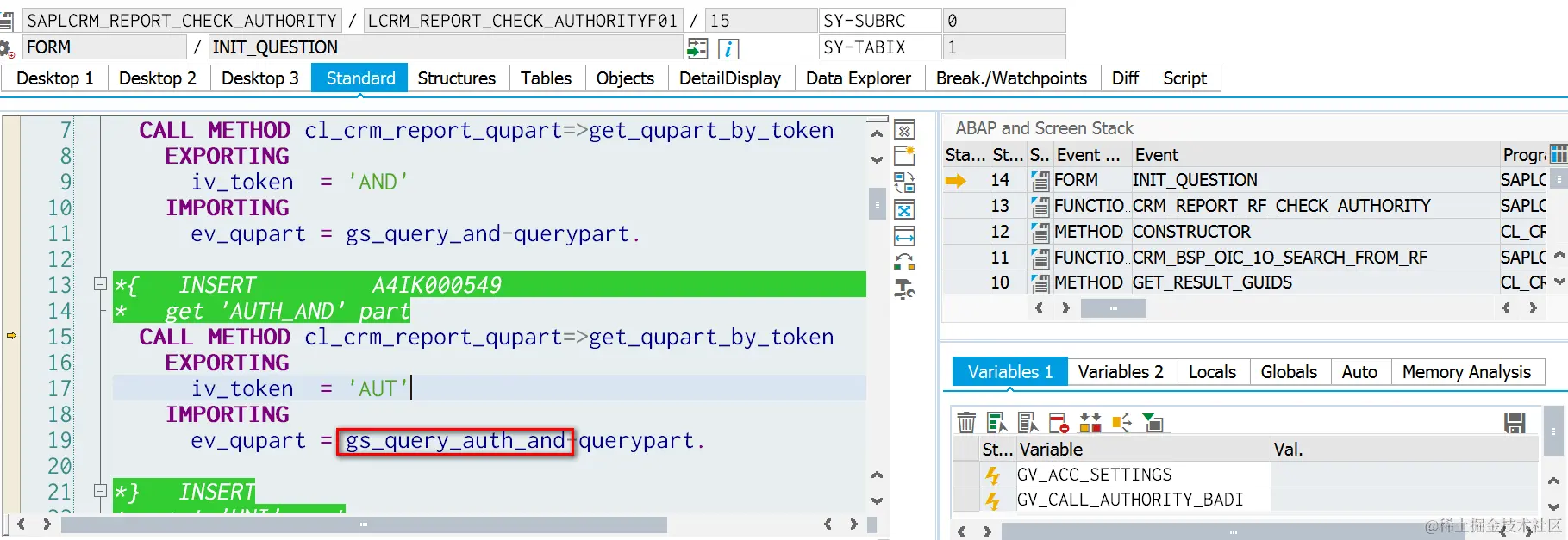Click the Val. column header

tap(1404, 450)
